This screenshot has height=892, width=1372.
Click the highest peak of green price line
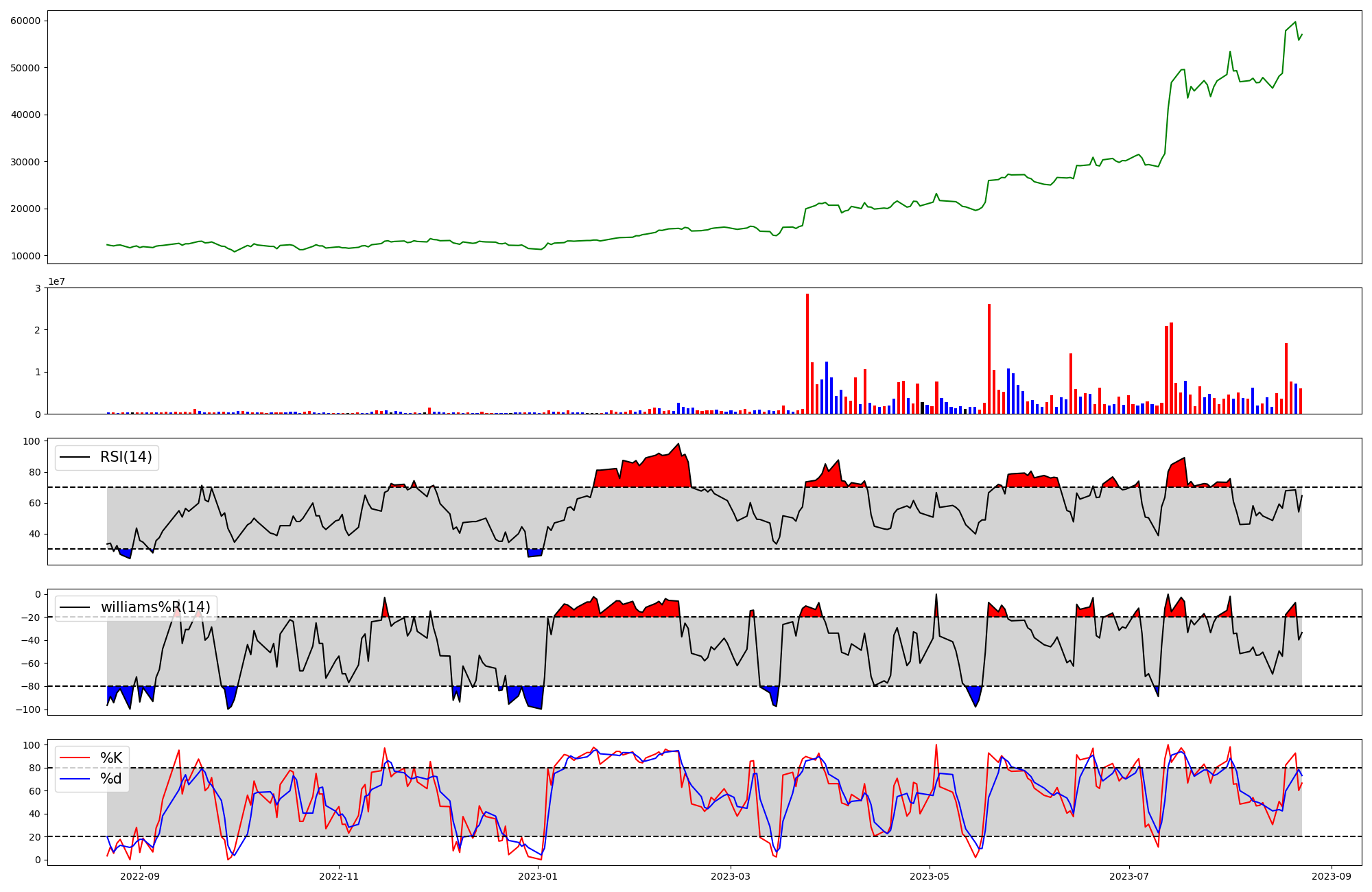click(x=1294, y=23)
